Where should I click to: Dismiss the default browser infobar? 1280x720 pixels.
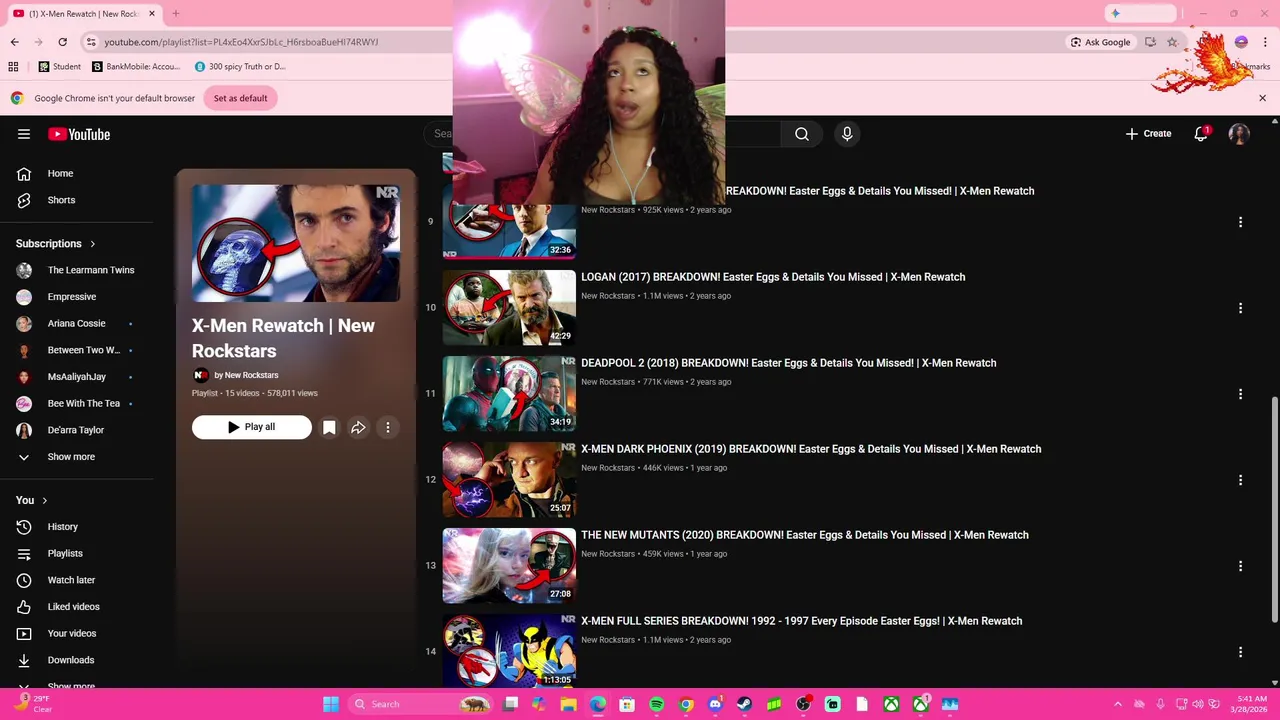pos(1262,98)
